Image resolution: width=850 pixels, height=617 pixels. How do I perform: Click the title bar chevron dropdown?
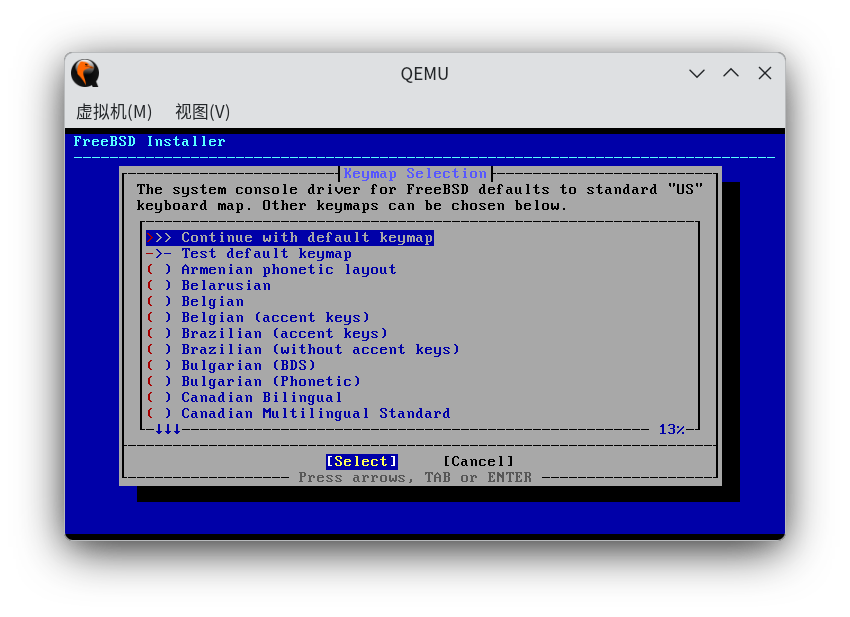point(697,73)
